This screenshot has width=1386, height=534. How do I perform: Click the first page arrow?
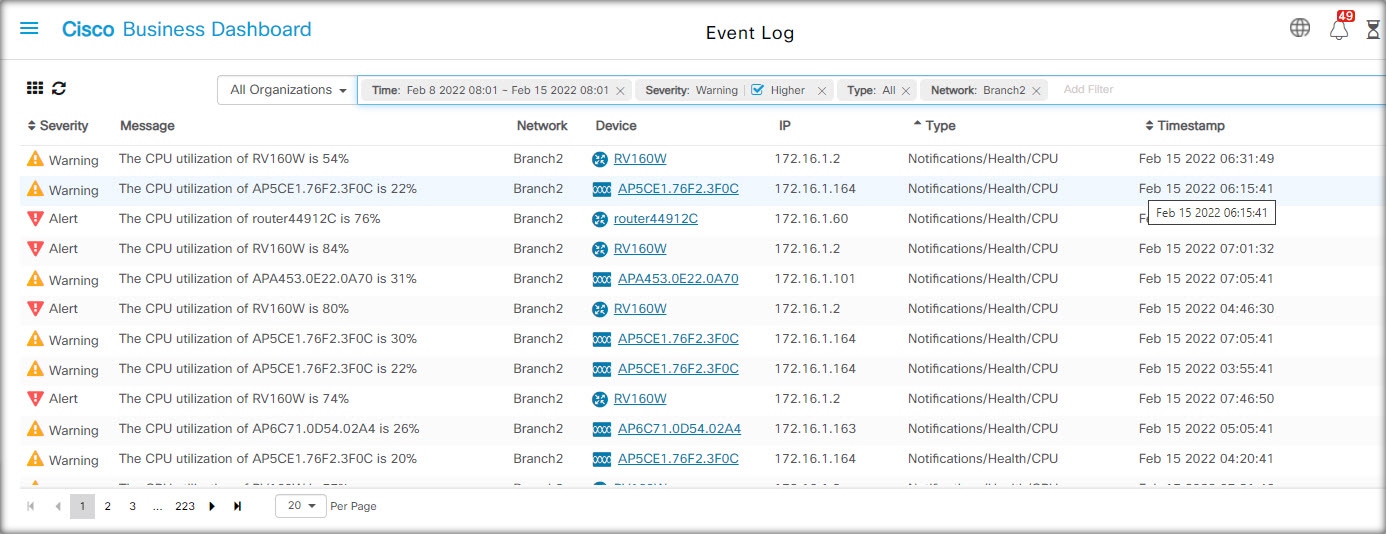[31, 506]
